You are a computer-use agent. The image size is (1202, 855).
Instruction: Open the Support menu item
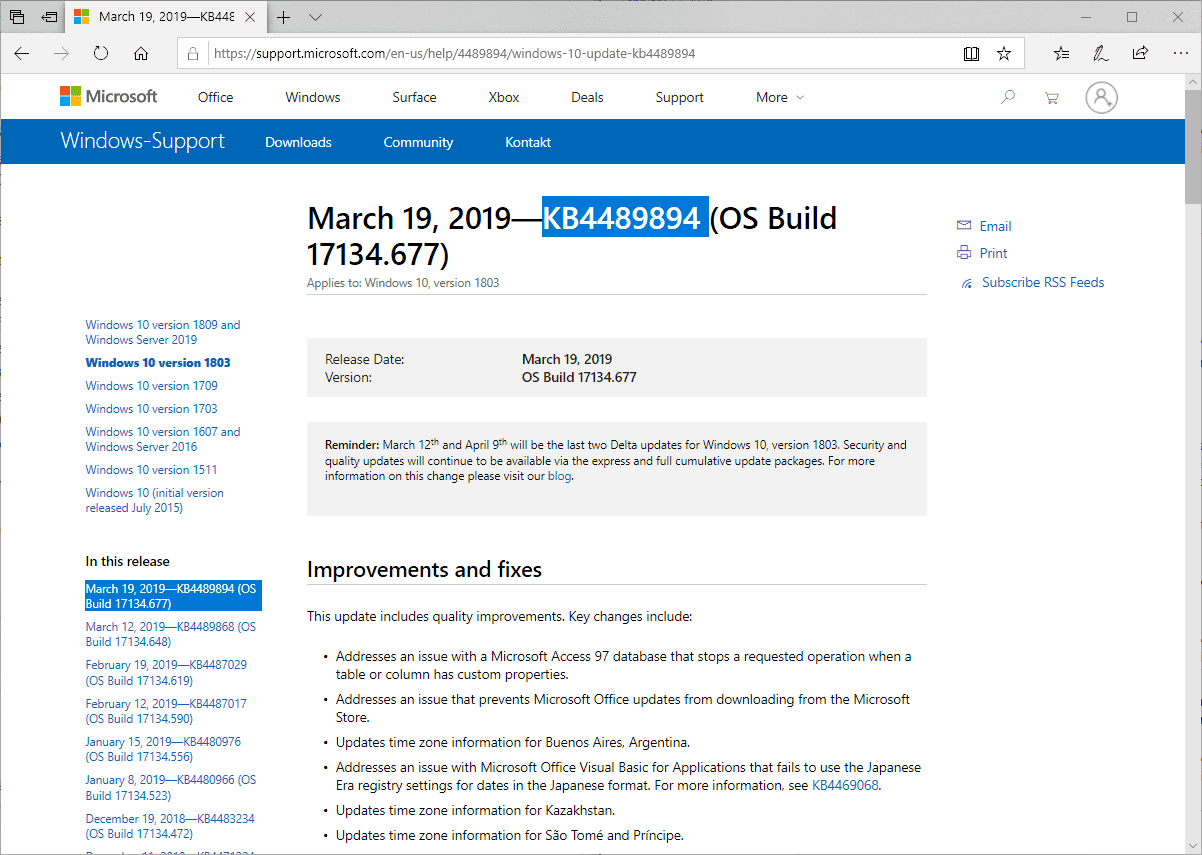680,97
